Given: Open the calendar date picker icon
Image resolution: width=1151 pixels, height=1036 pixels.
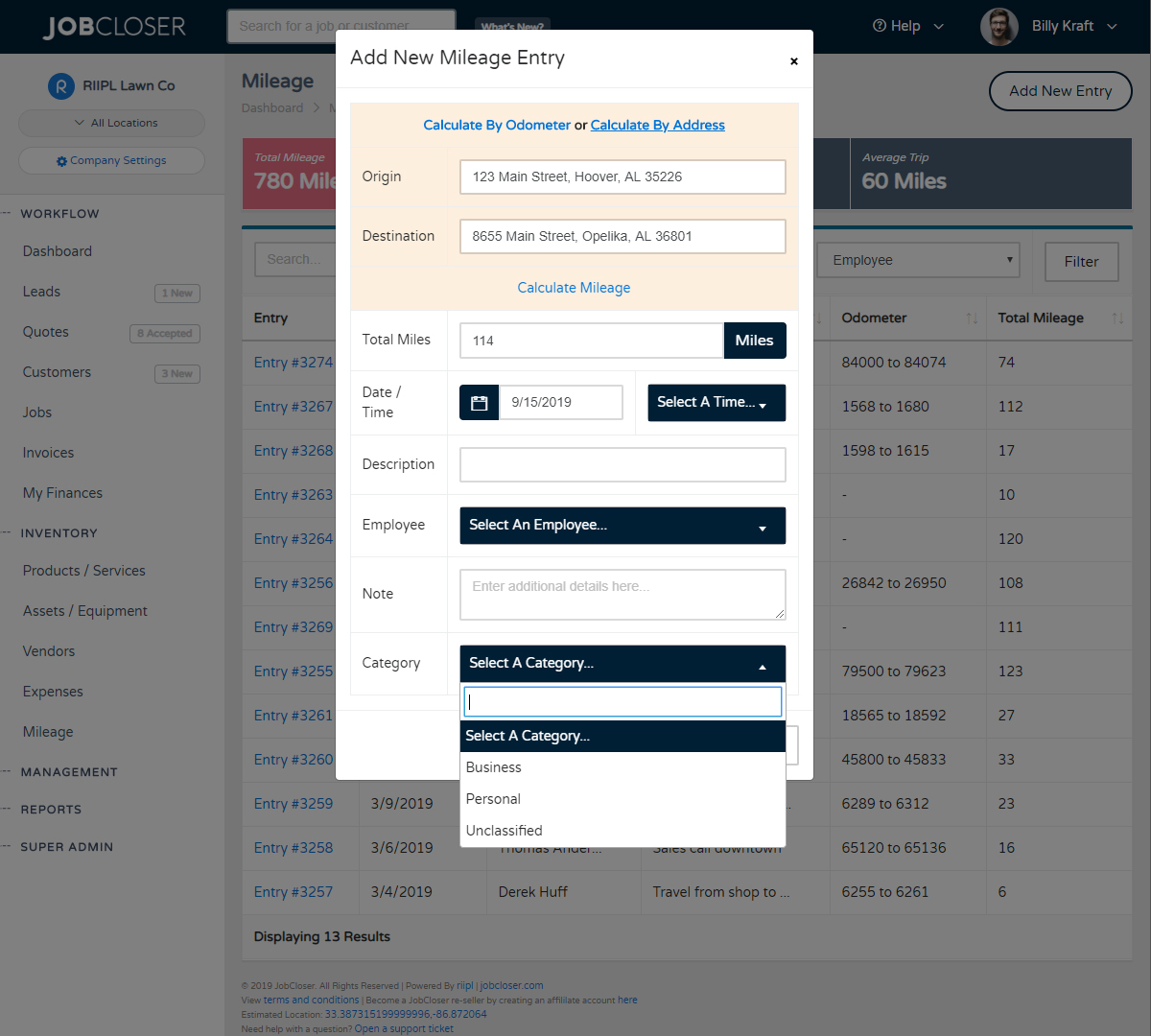Looking at the screenshot, I should 479,403.
